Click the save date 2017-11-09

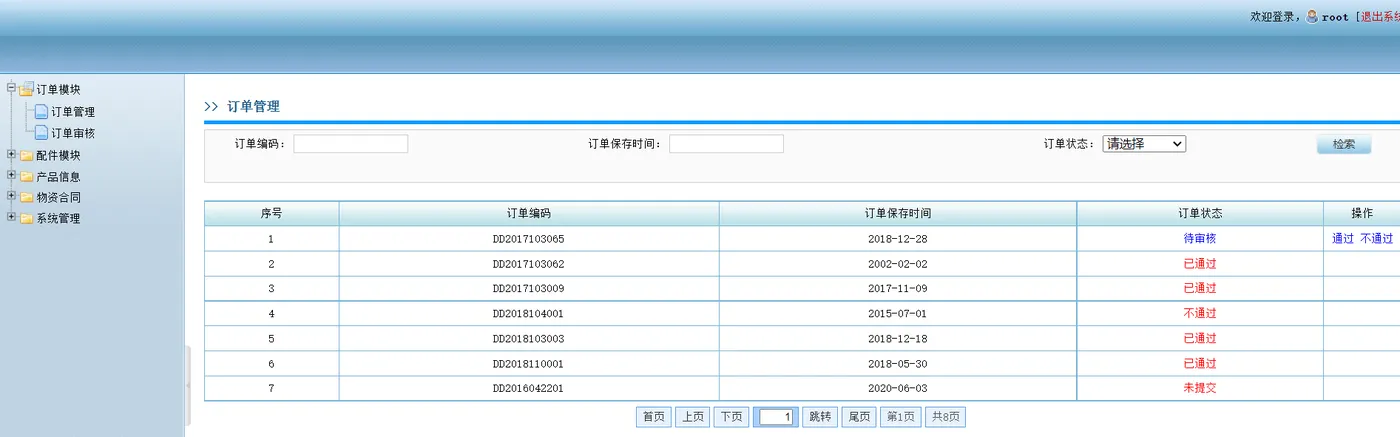[898, 289]
